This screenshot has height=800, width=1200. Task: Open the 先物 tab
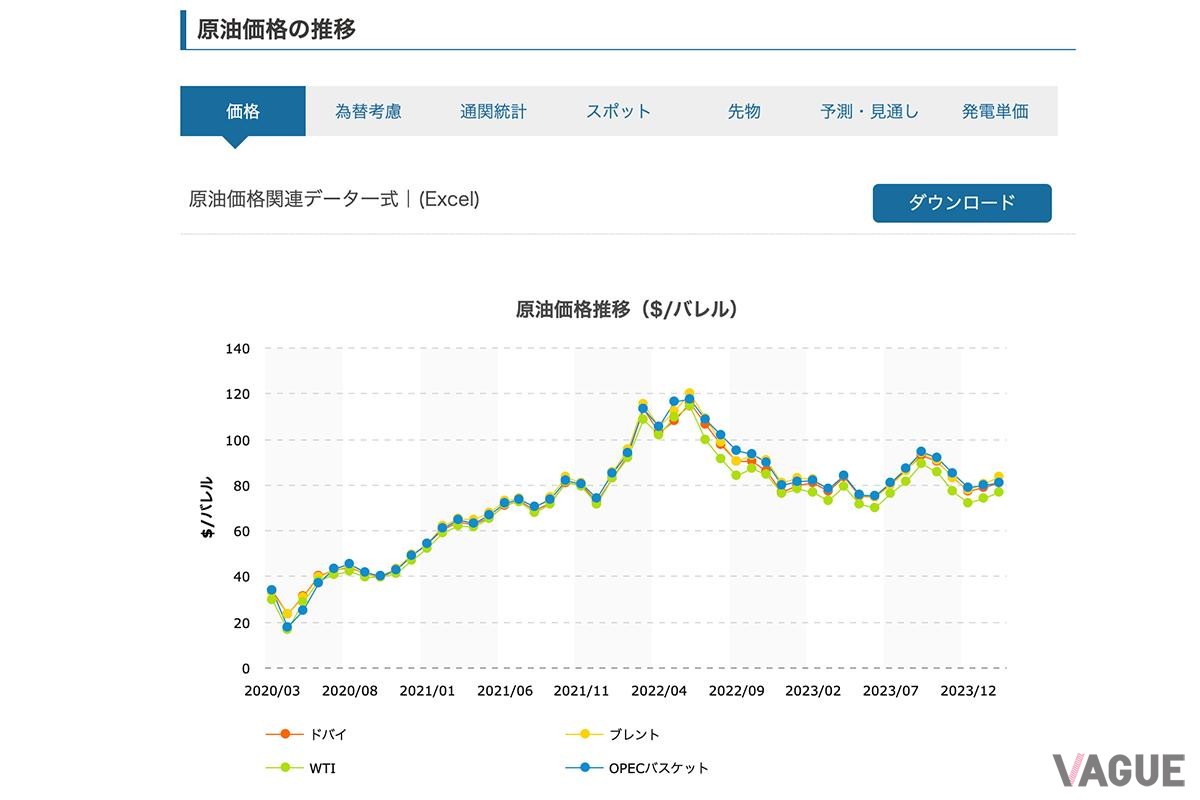tap(745, 111)
